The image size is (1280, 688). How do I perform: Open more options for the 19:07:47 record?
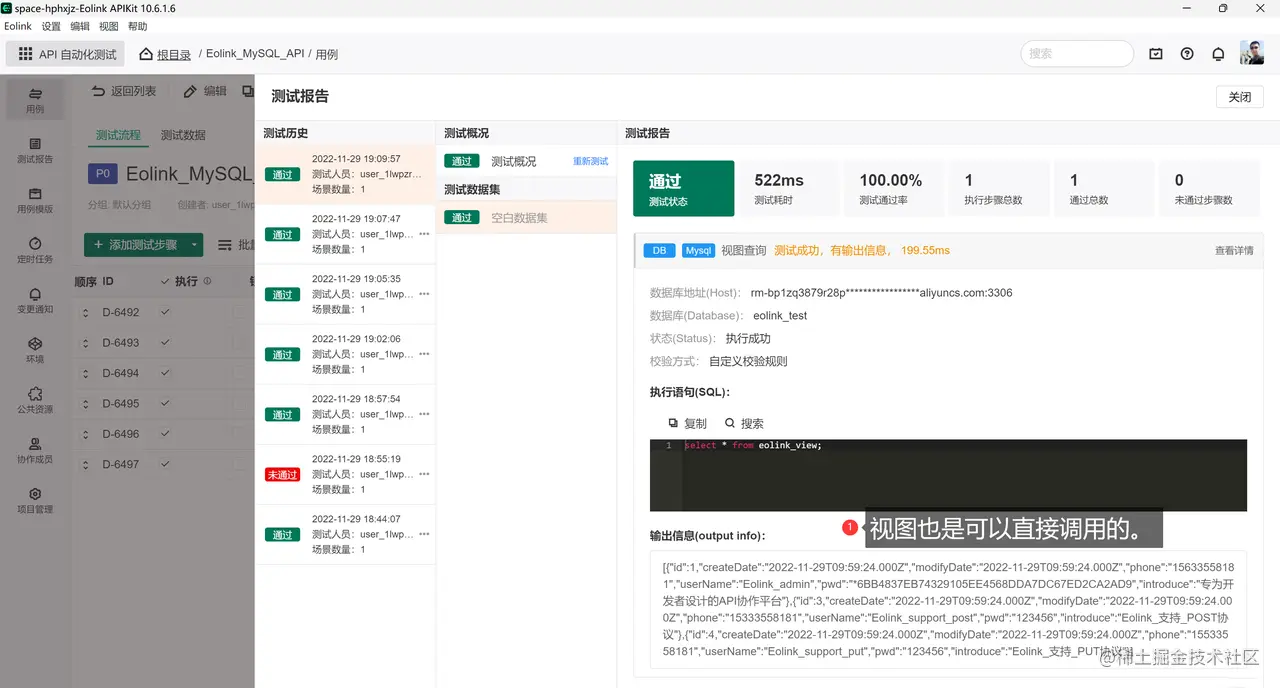pos(424,234)
